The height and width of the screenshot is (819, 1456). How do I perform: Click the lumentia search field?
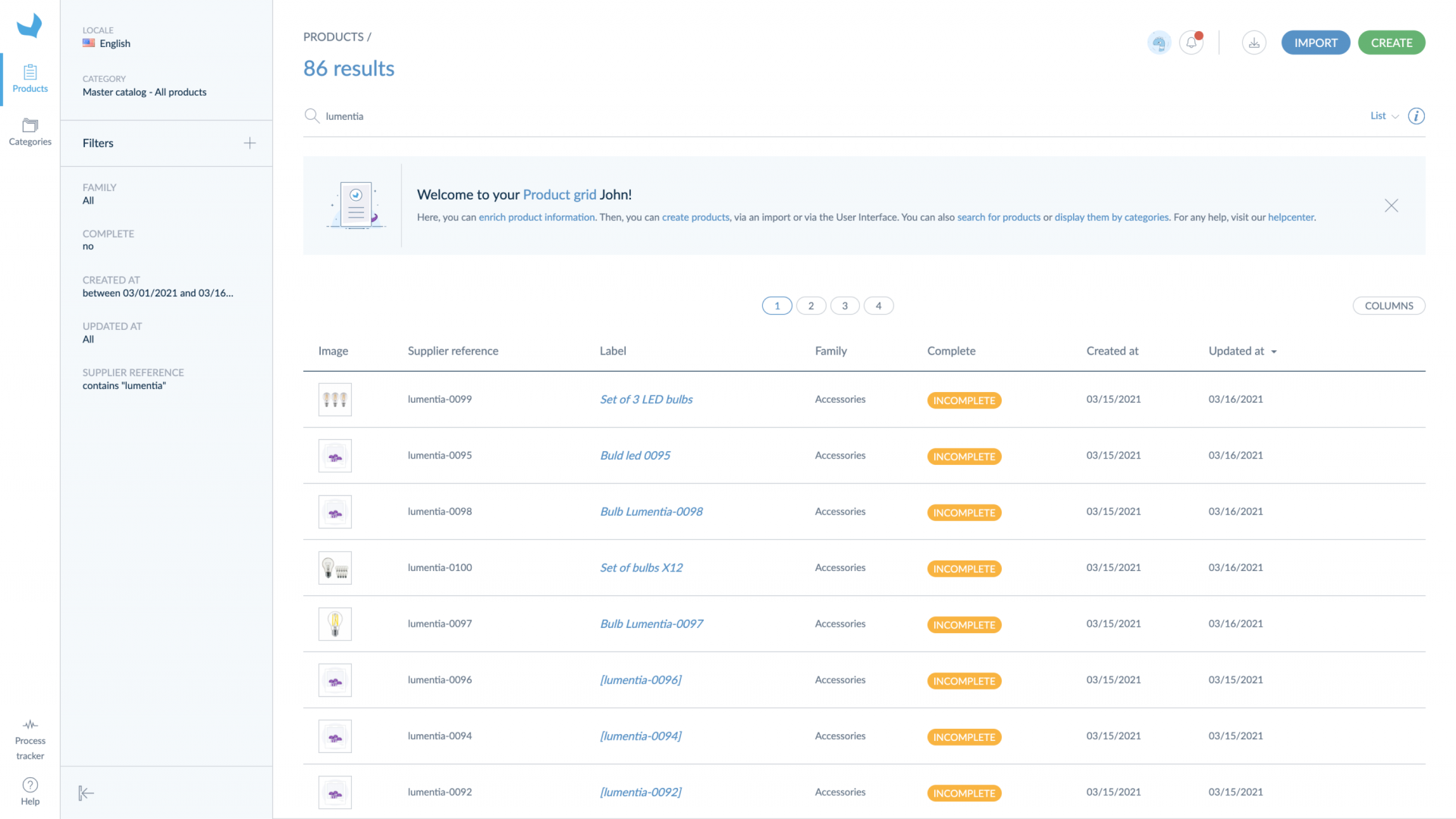point(344,117)
